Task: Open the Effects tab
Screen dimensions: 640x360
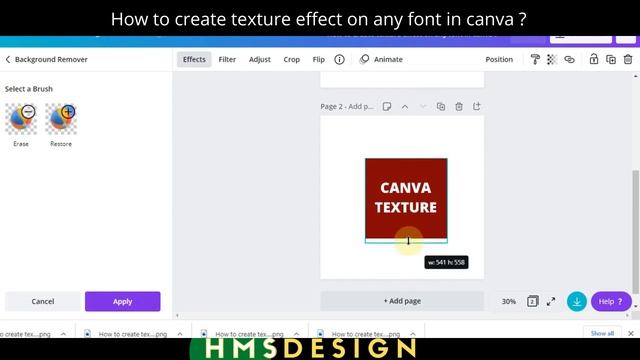Action: 194,60
